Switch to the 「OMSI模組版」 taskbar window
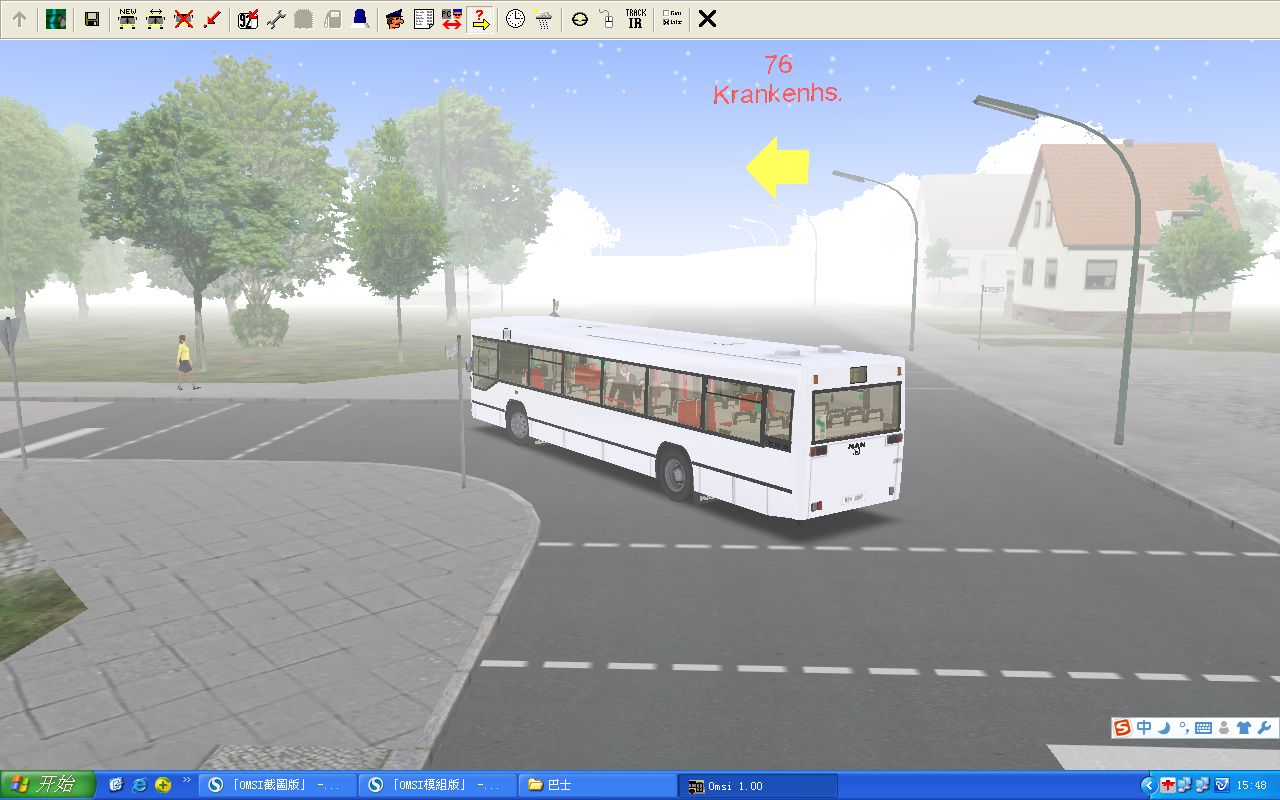The width and height of the screenshot is (1280, 800). [438, 785]
